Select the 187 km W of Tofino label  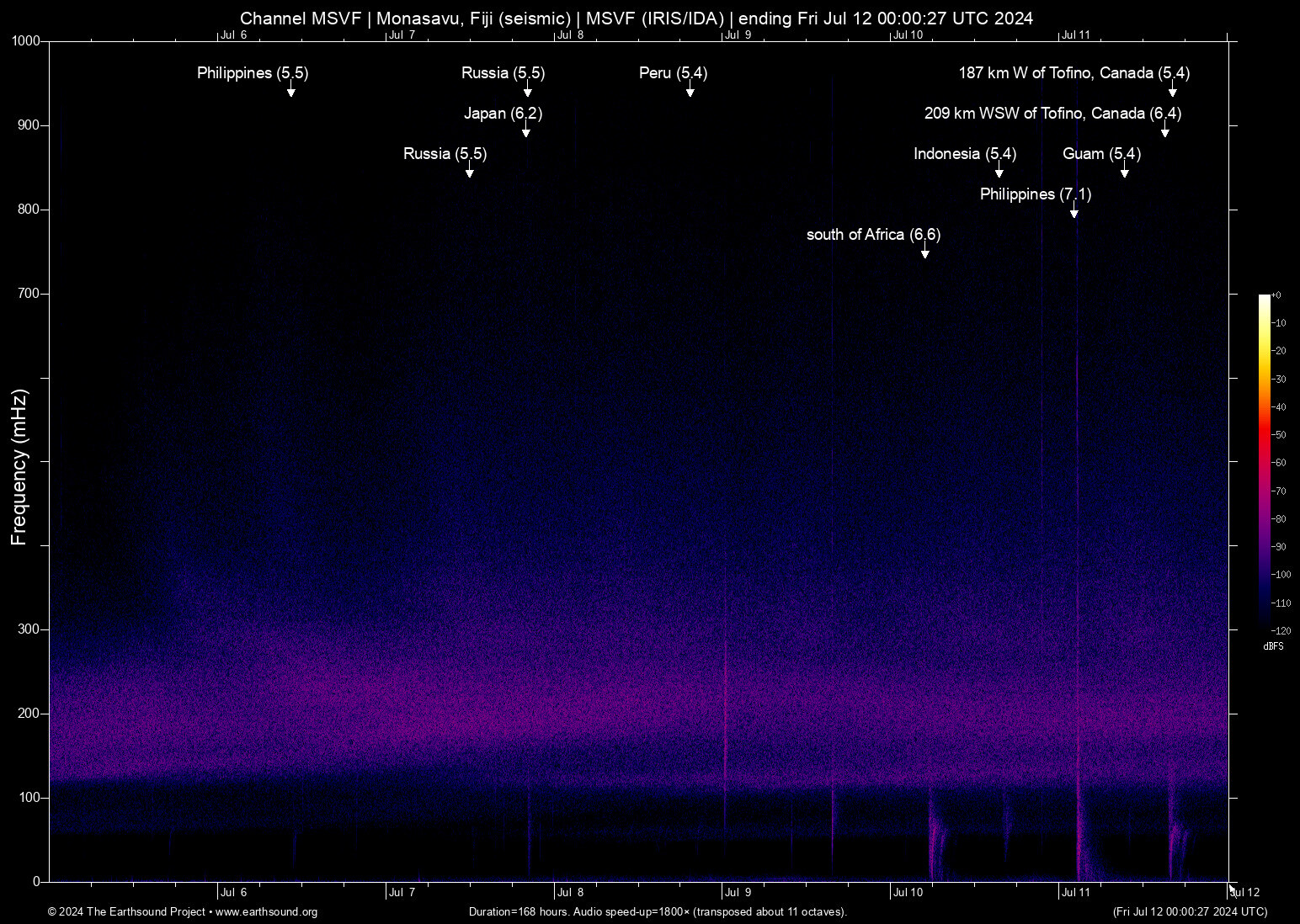(1074, 73)
